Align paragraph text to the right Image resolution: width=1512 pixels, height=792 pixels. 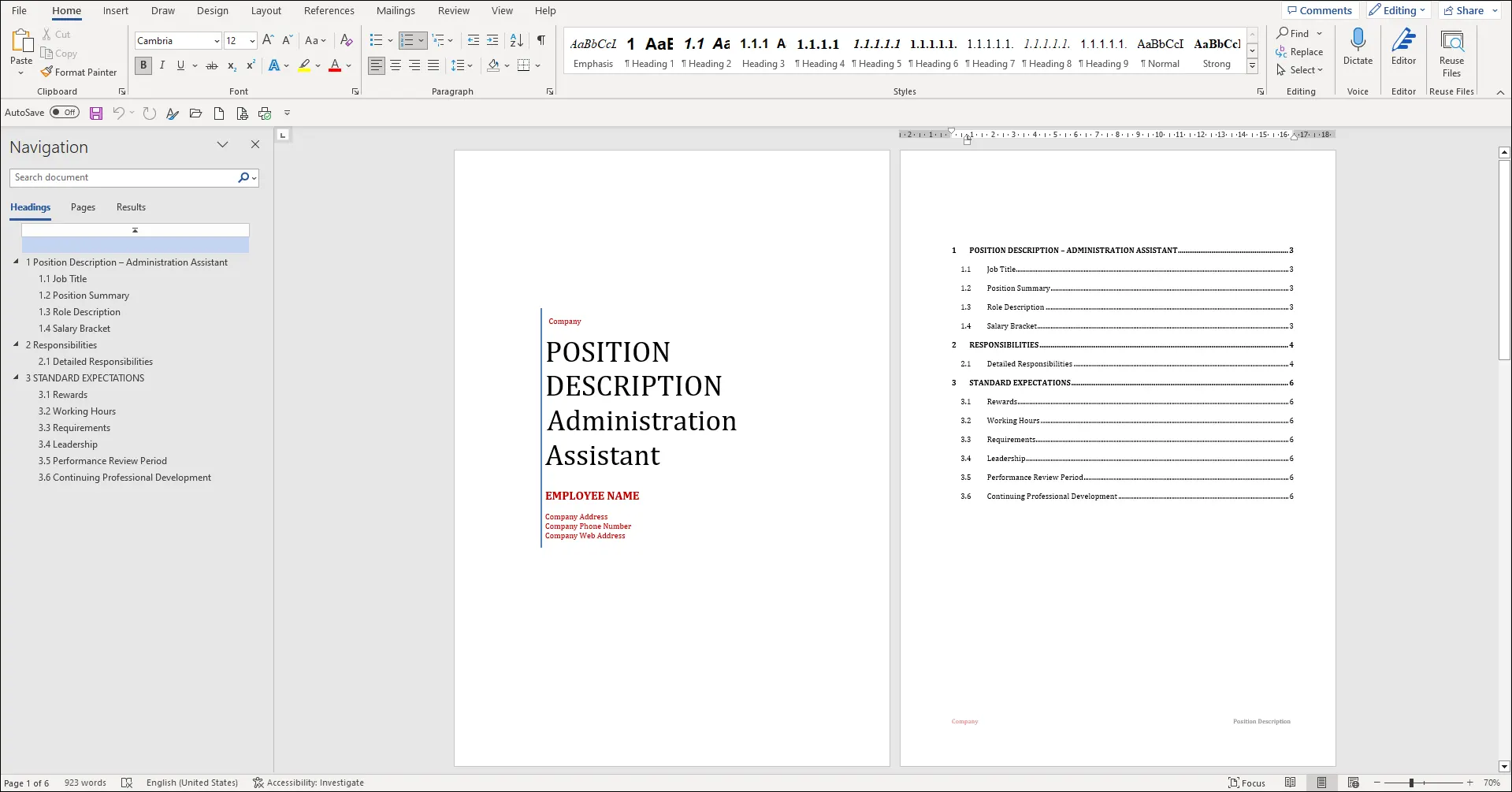(414, 65)
